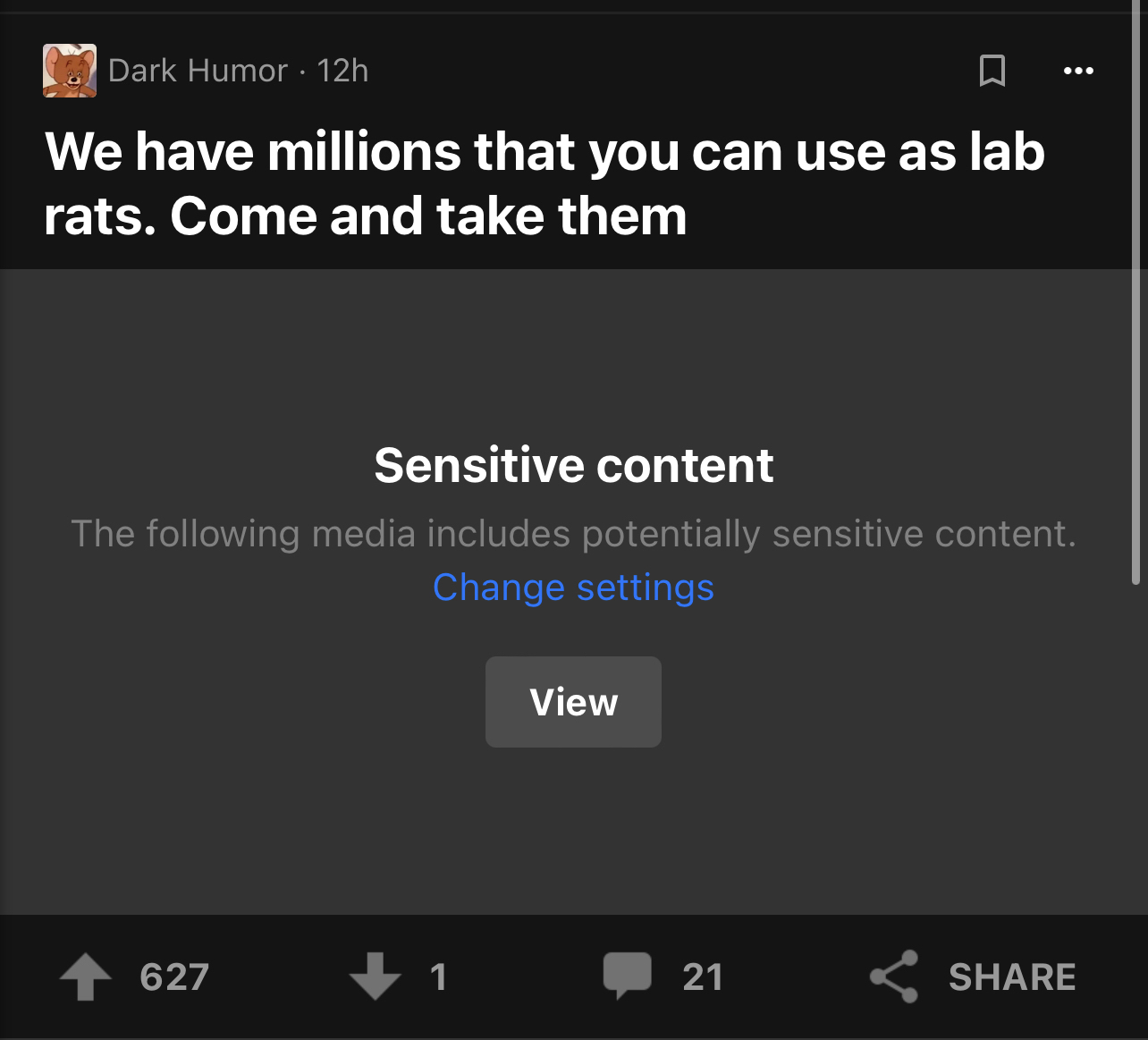Tap the SHARE label
The width and height of the screenshot is (1148, 1040).
pyautogui.click(x=1012, y=977)
